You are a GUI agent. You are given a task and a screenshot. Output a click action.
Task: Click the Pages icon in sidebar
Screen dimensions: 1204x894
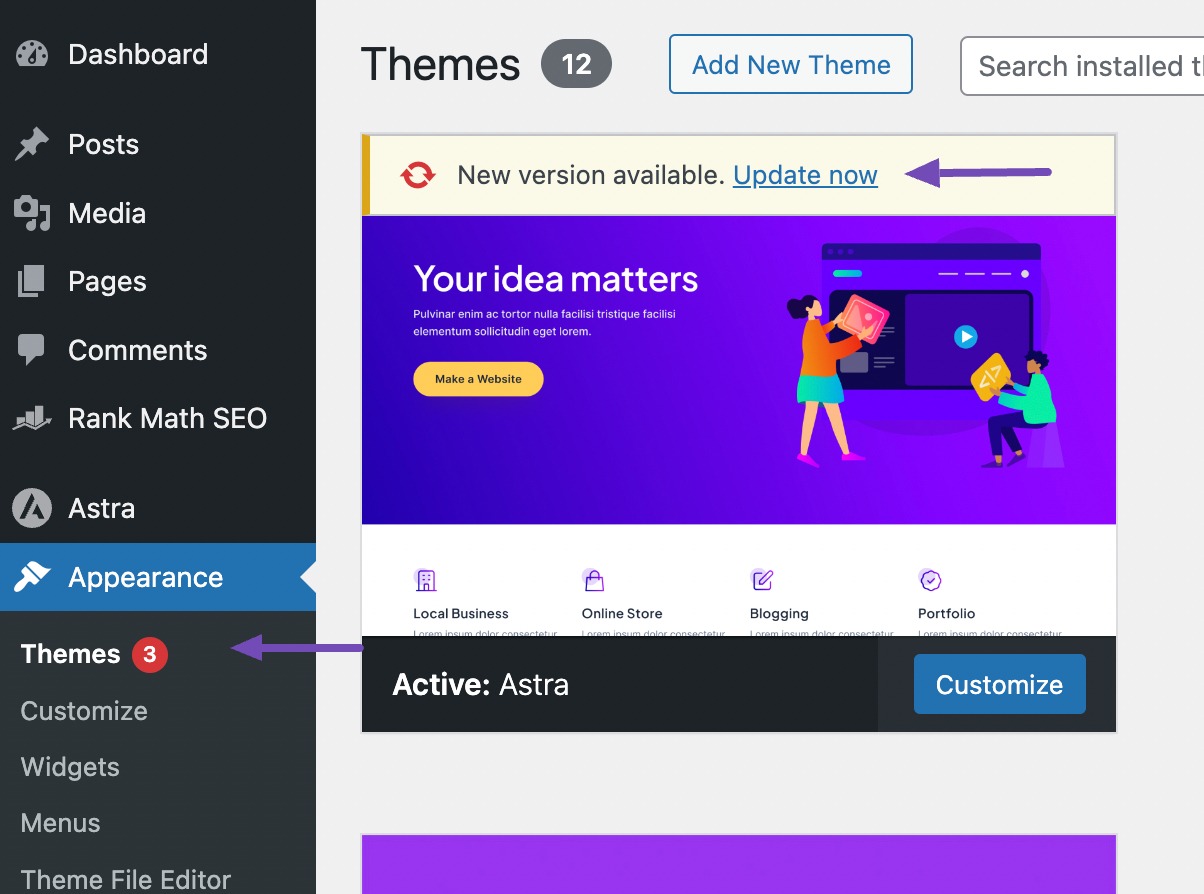pyautogui.click(x=32, y=282)
